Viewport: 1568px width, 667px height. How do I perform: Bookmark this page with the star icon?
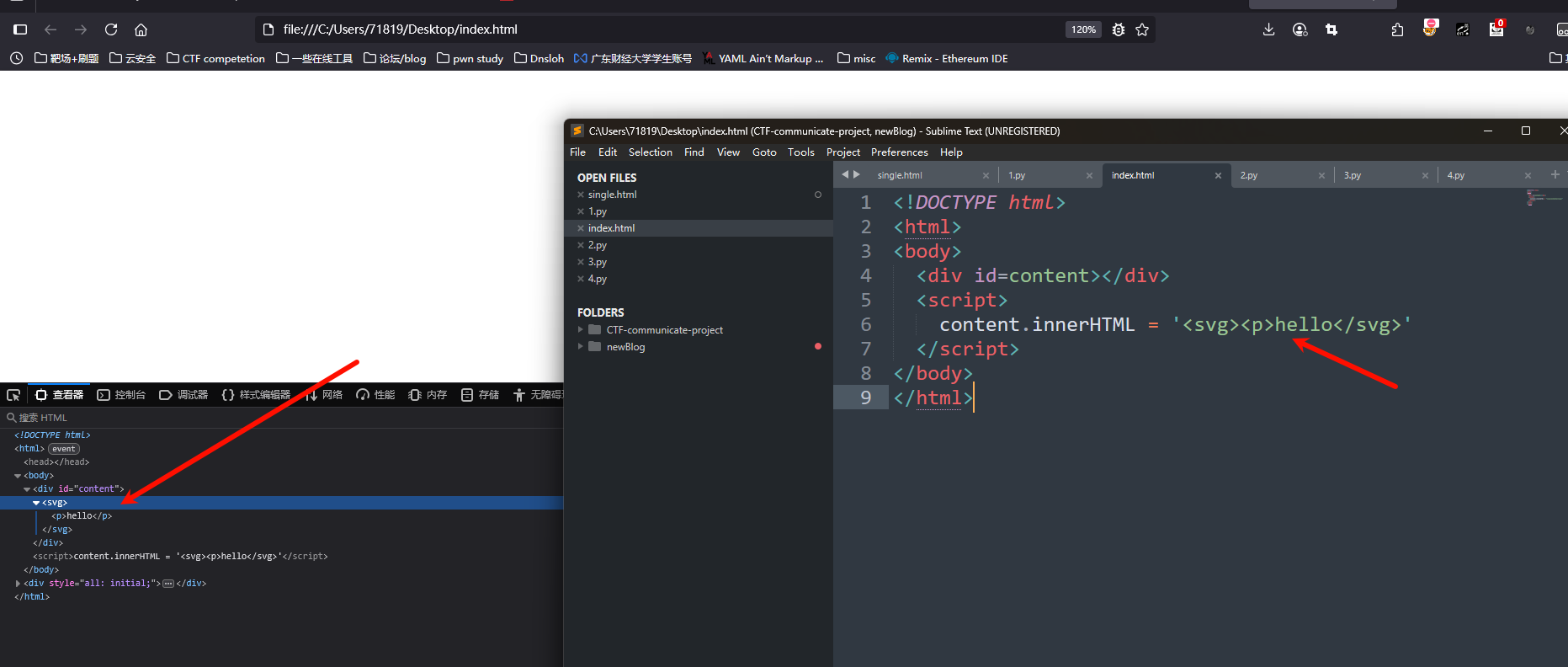(x=1142, y=29)
